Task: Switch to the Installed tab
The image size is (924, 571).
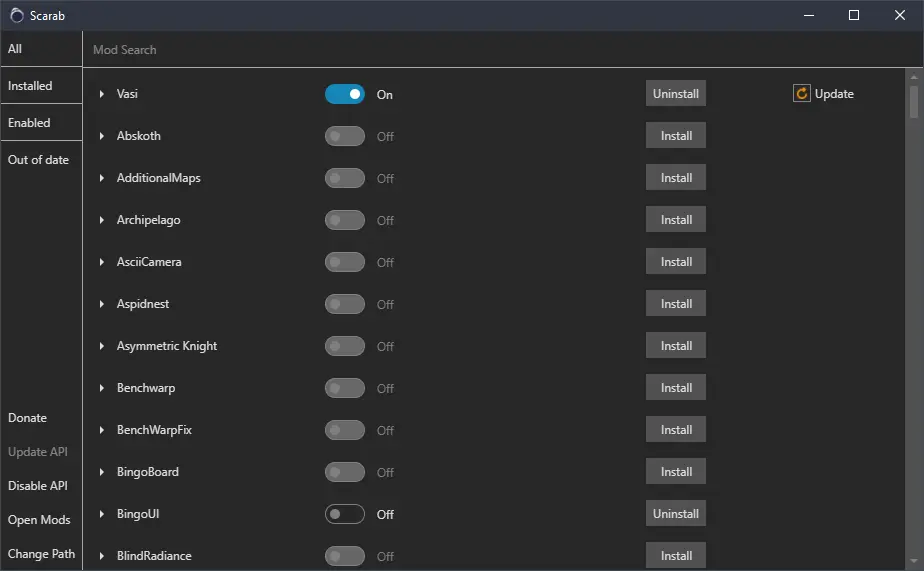Action: (x=40, y=86)
